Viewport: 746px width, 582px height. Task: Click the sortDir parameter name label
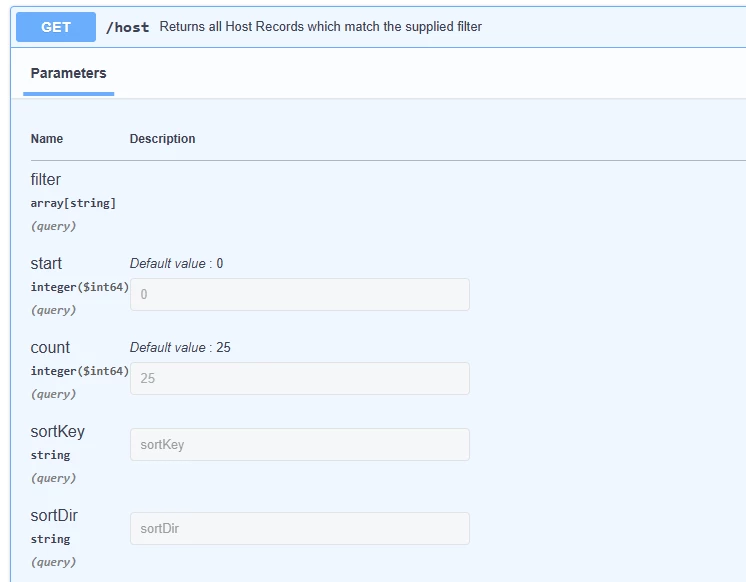[x=54, y=515]
